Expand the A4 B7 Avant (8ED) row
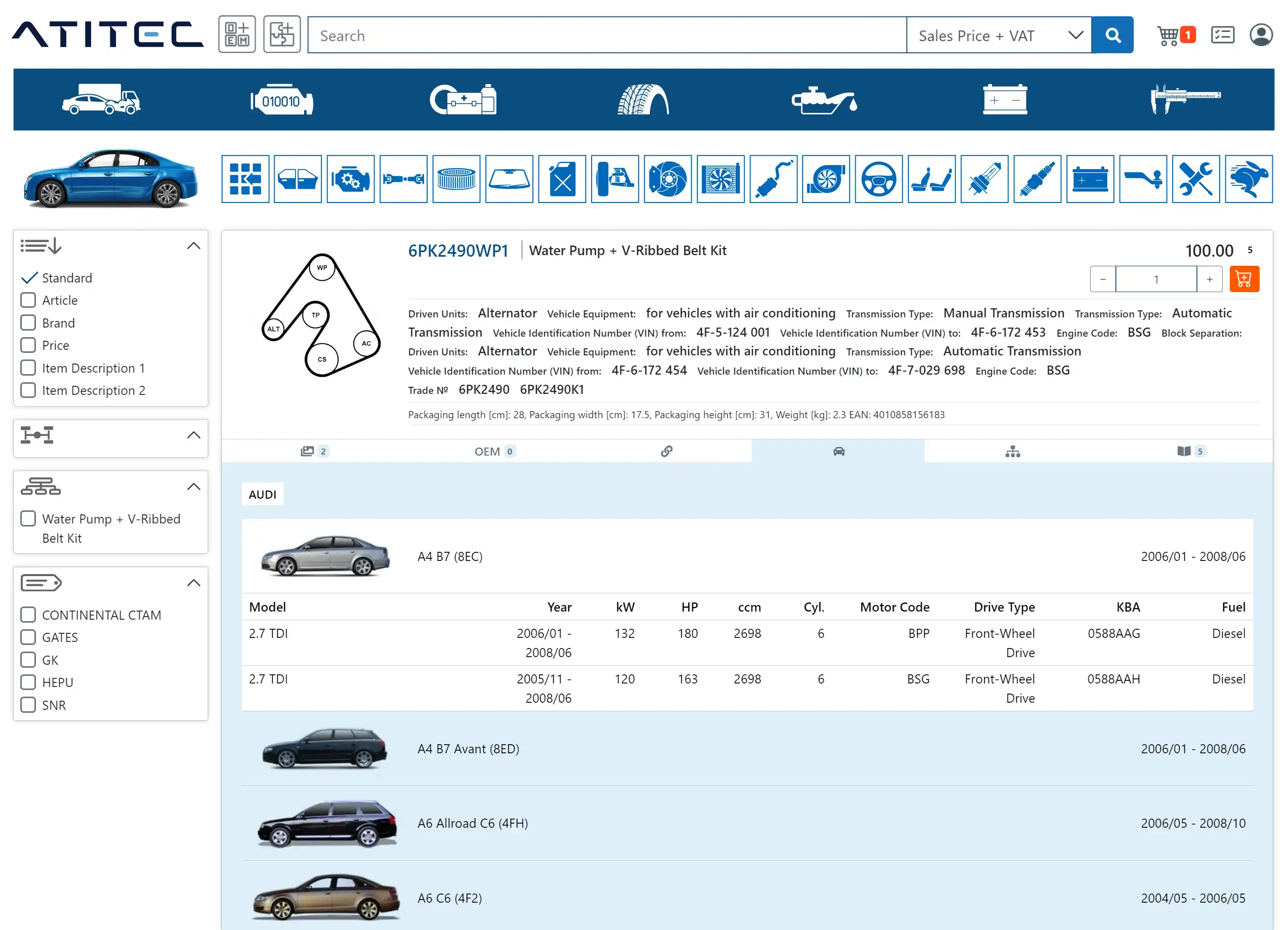This screenshot has height=930, width=1288. [747, 749]
